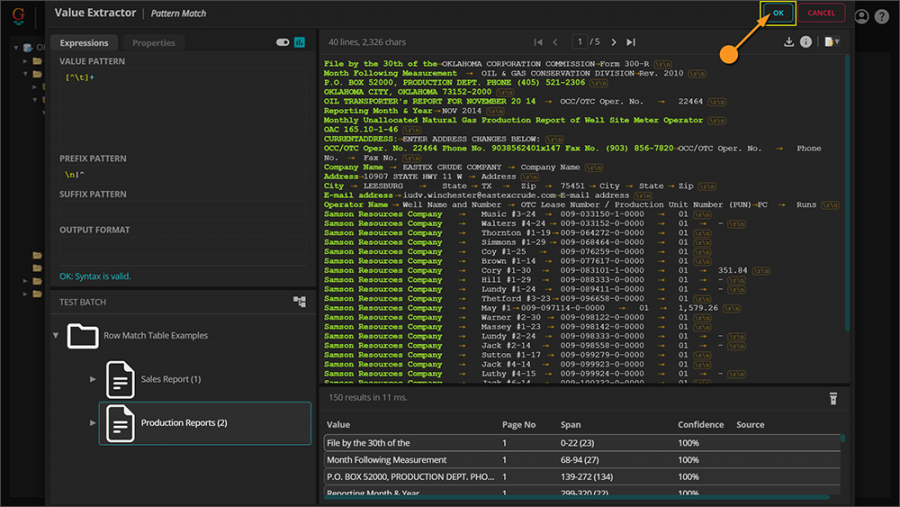Viewport: 900px width, 507px height.
Task: Go to the previous page
Action: (x=556, y=42)
